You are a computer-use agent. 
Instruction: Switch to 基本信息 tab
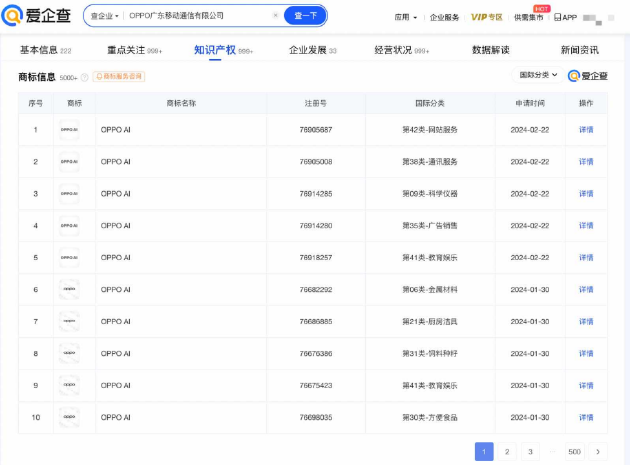[45, 50]
